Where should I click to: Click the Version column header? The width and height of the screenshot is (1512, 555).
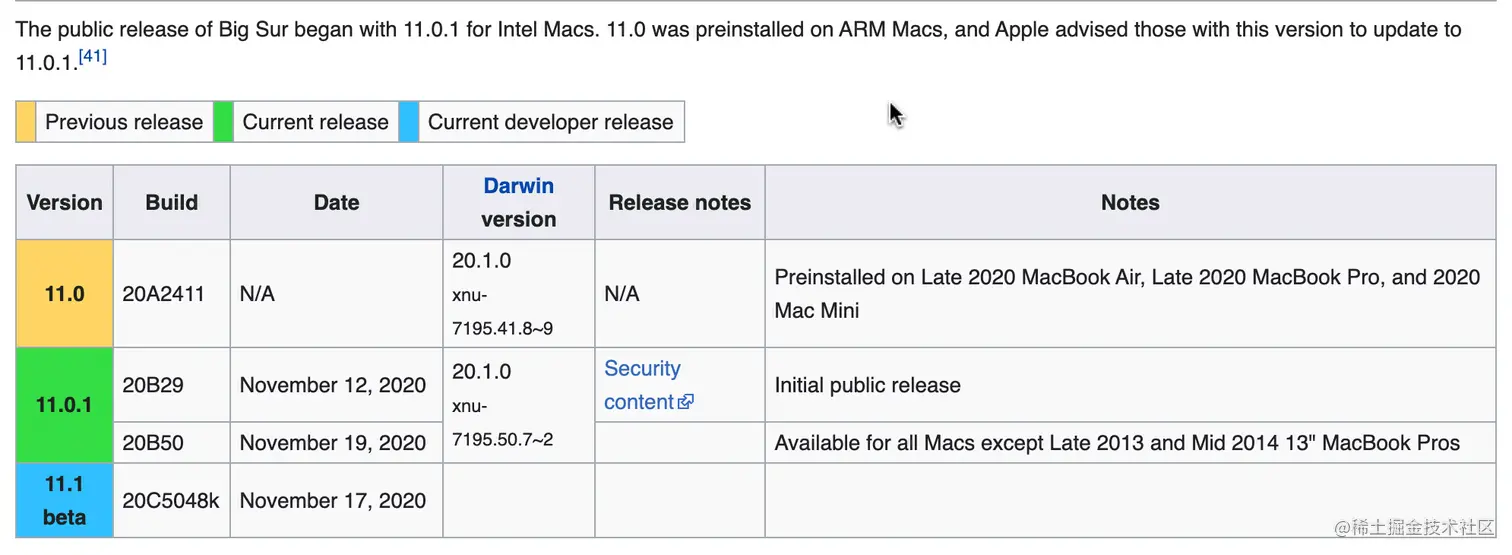click(65, 202)
